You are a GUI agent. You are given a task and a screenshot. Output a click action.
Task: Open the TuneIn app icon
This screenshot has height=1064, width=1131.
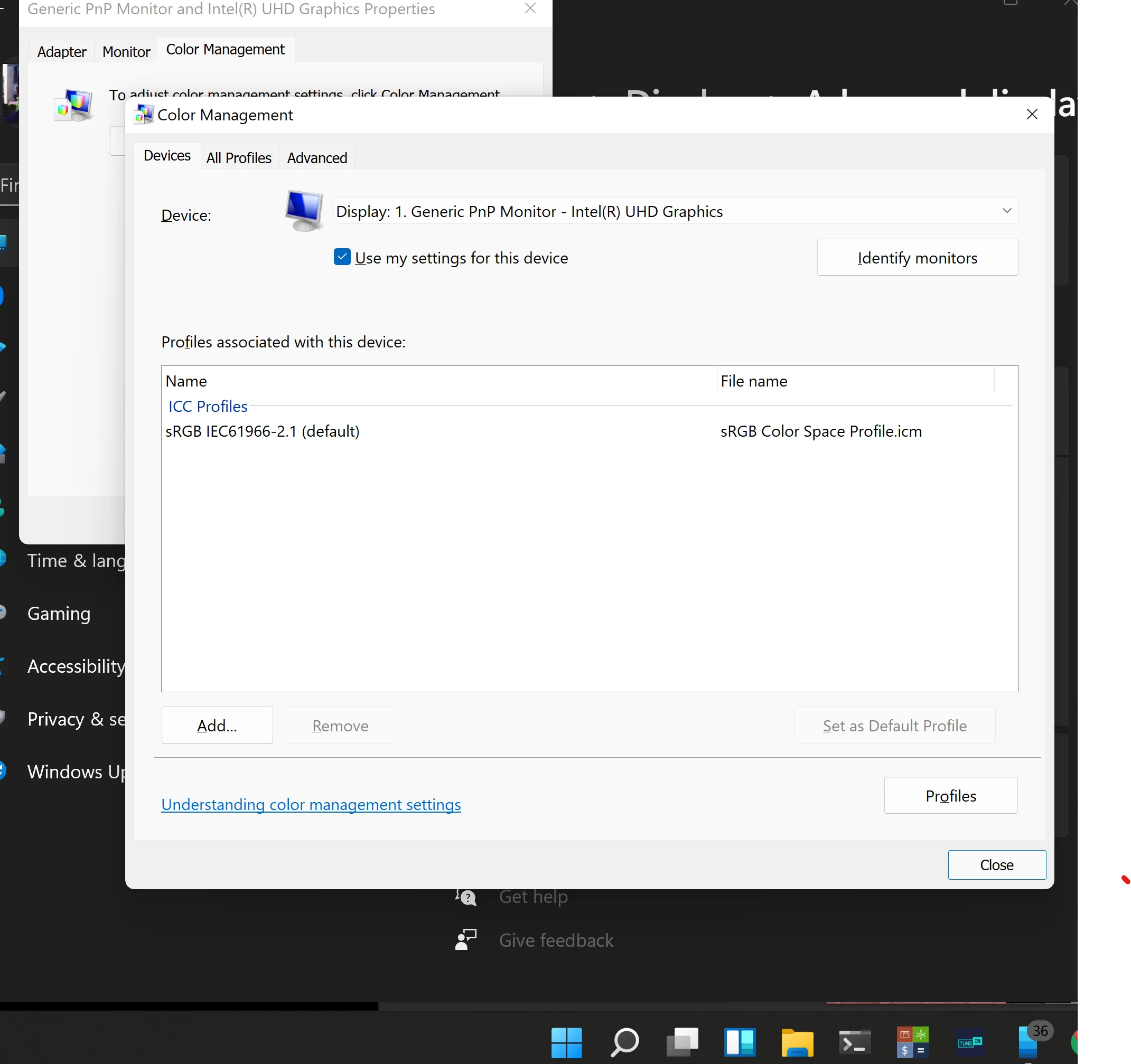coord(969,1042)
